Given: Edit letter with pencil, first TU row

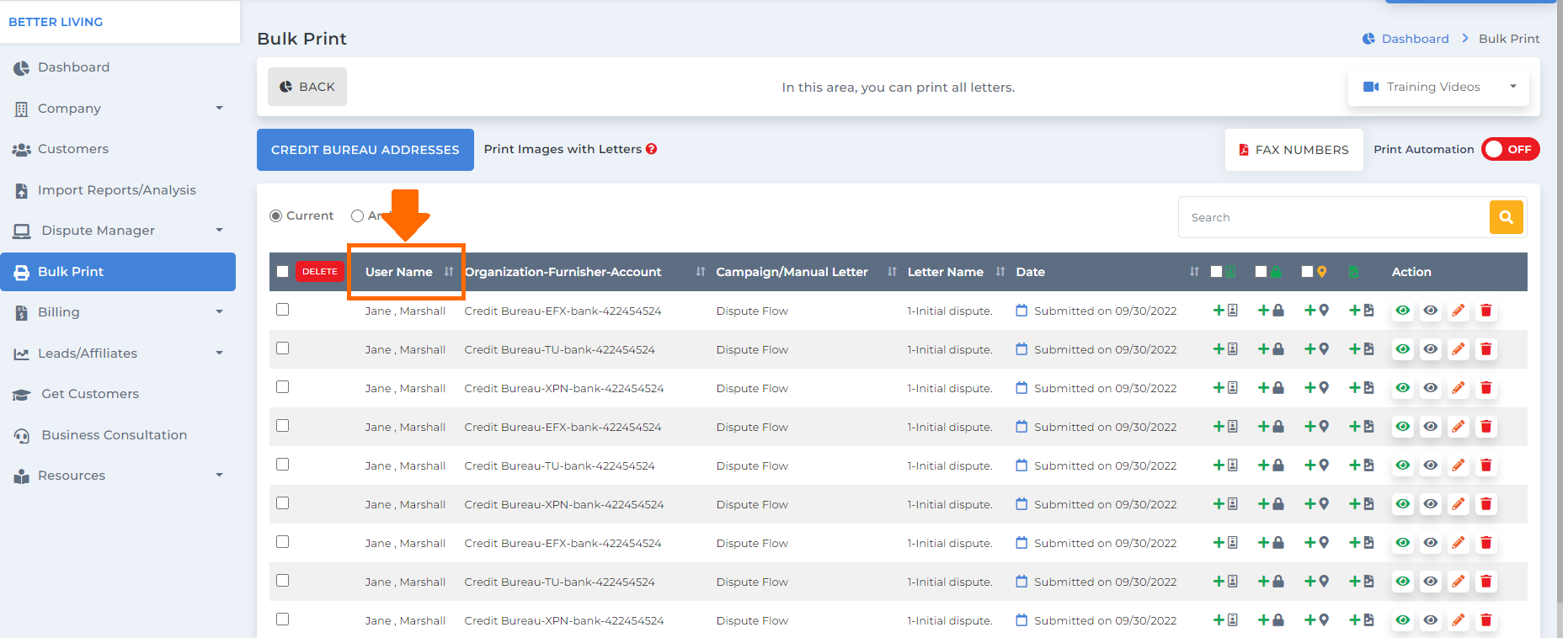Looking at the screenshot, I should coord(1459,349).
